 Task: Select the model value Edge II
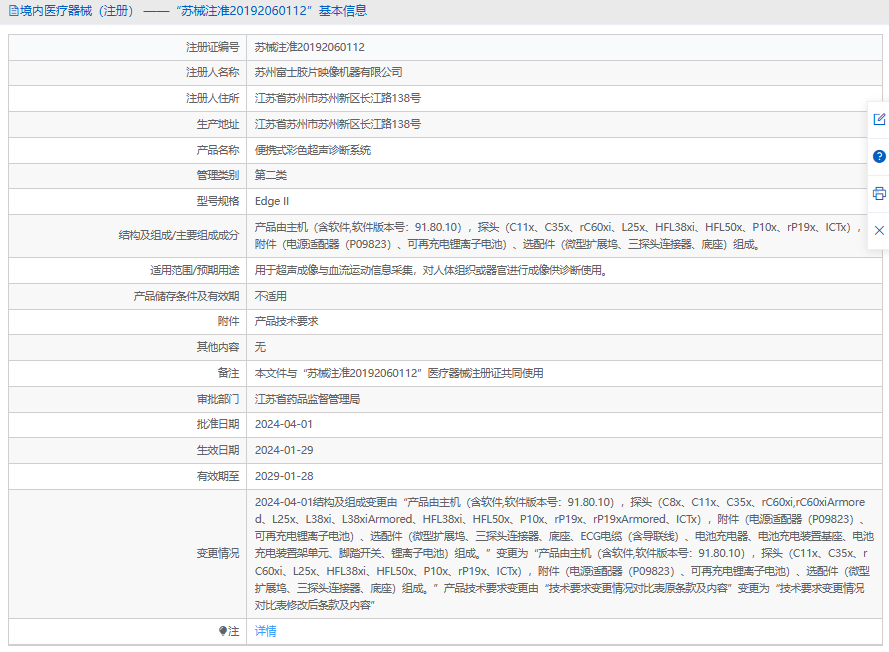click(x=272, y=201)
